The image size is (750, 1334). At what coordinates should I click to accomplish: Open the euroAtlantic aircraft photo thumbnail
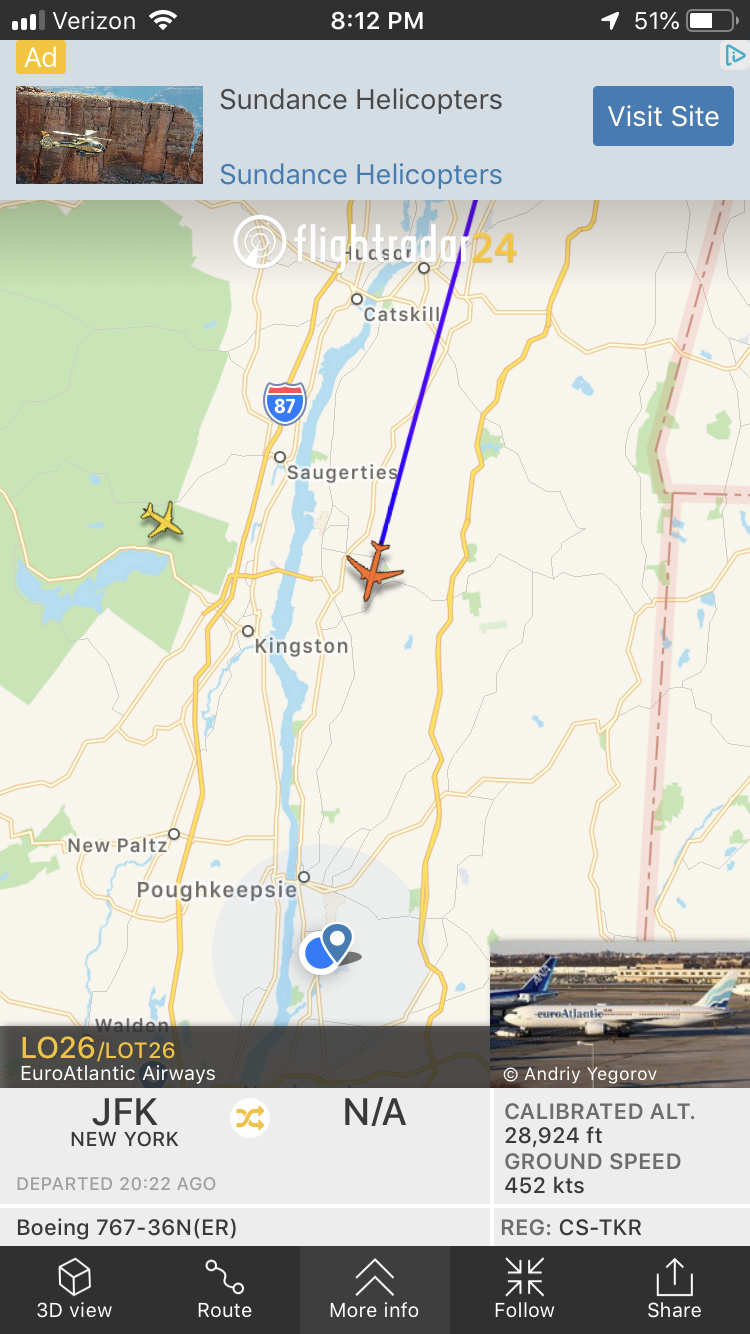tap(620, 1014)
